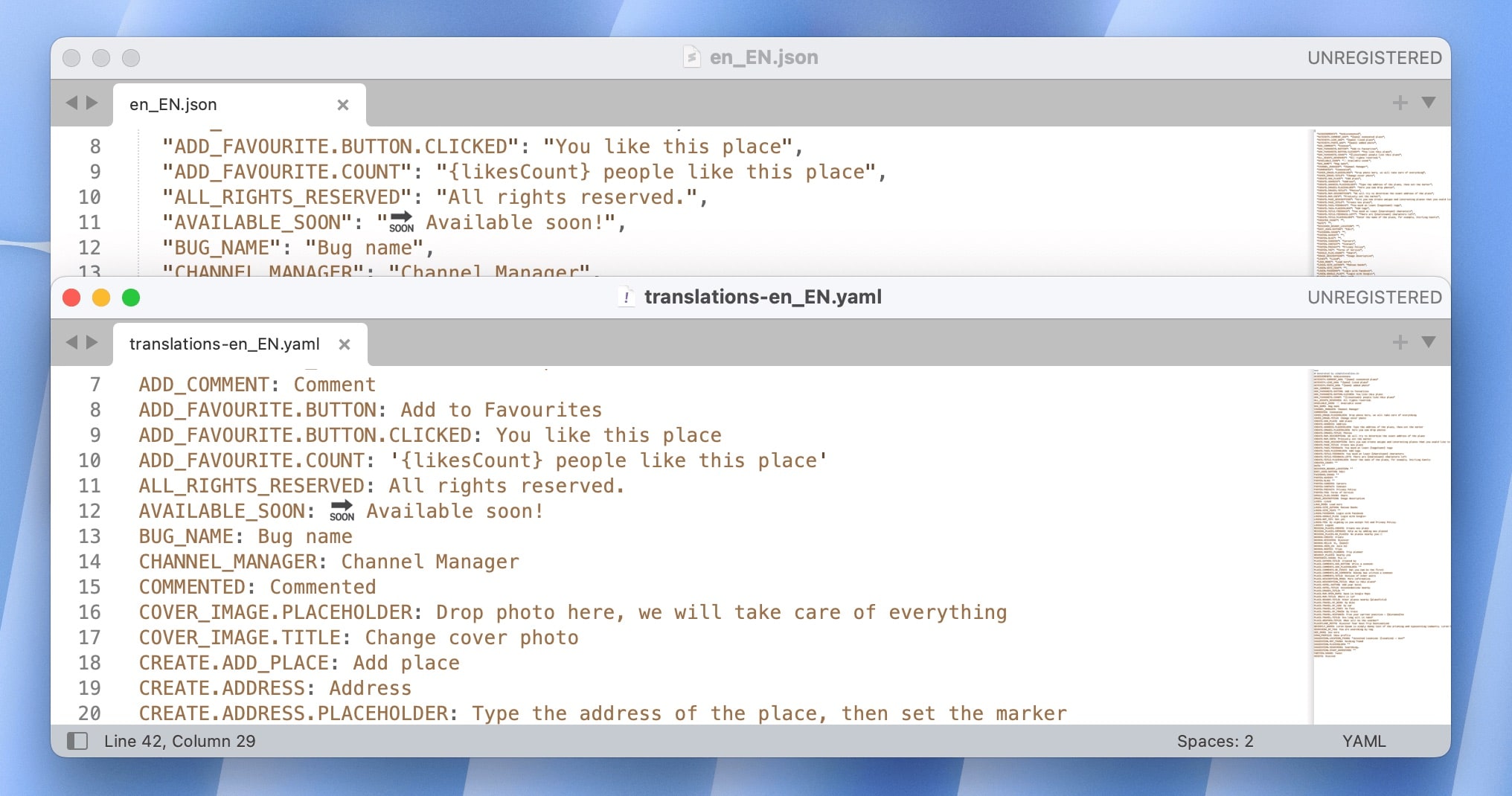Click "You like this place" string in json
Screen dimensions: 1512x796
[668, 147]
